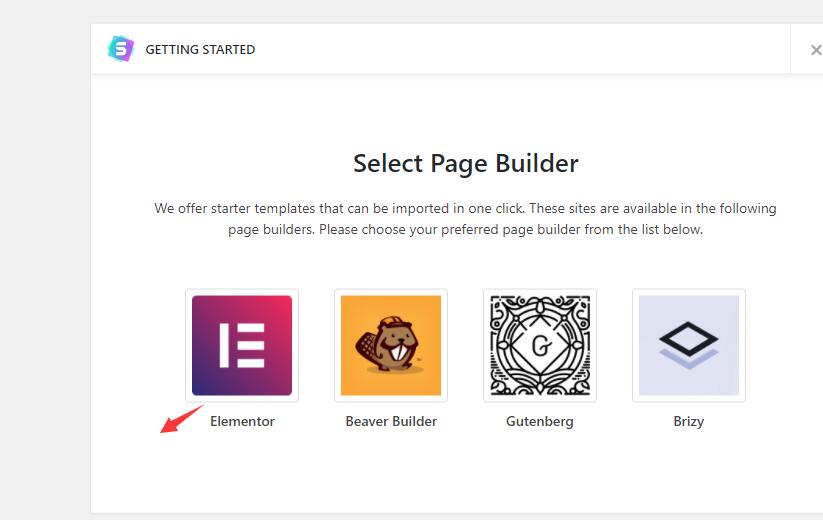Click the beaver's face in Beaver Builder logo
This screenshot has width=823, height=520.
pyautogui.click(x=399, y=344)
